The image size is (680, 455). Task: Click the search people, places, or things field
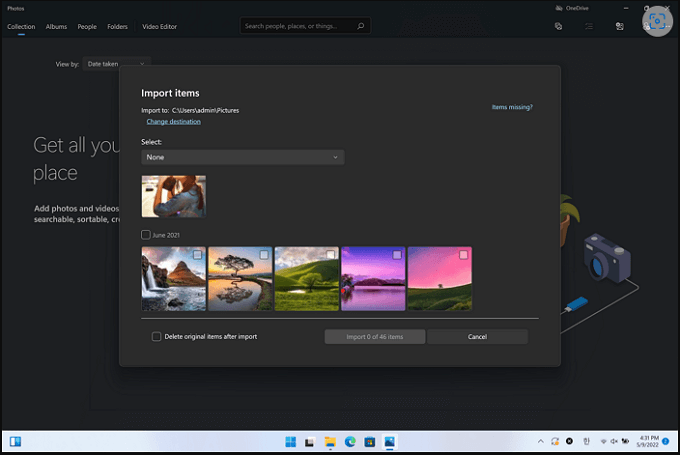coord(305,26)
